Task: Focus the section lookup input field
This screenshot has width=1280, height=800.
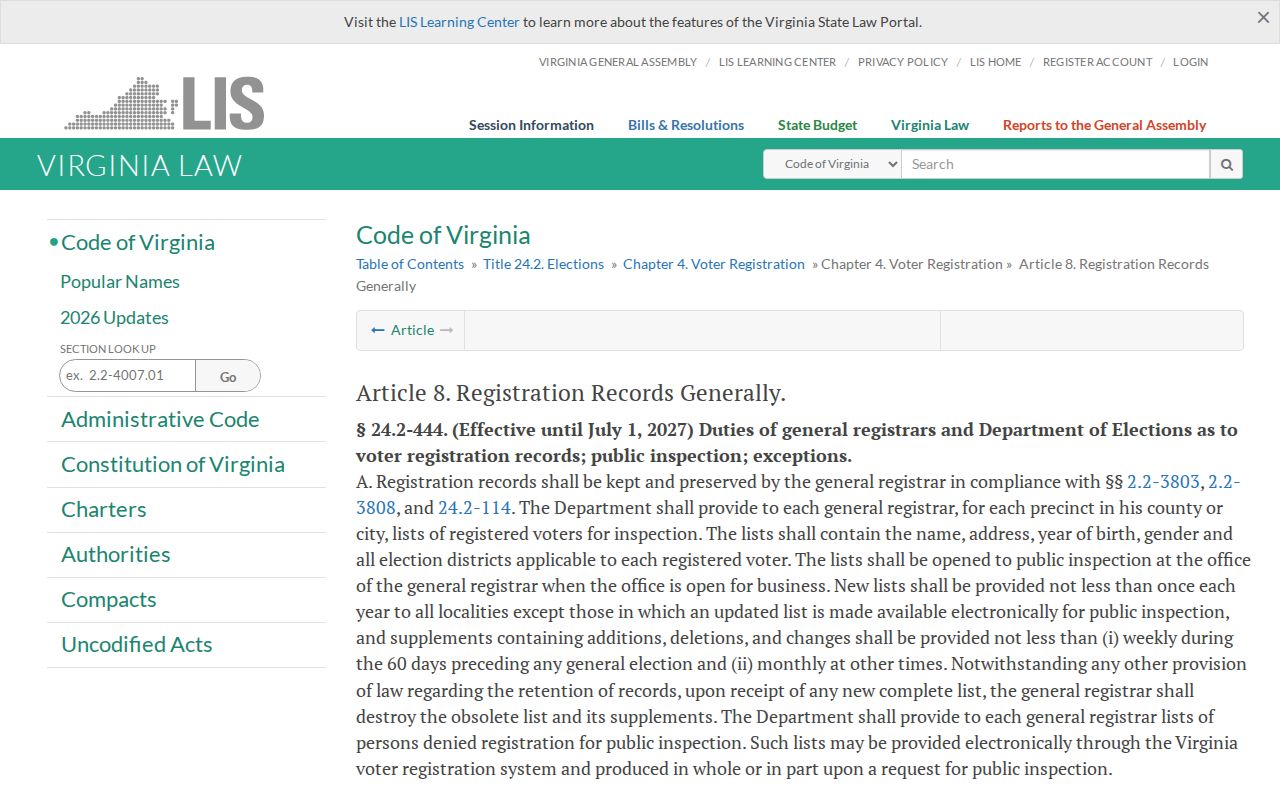Action: click(127, 376)
